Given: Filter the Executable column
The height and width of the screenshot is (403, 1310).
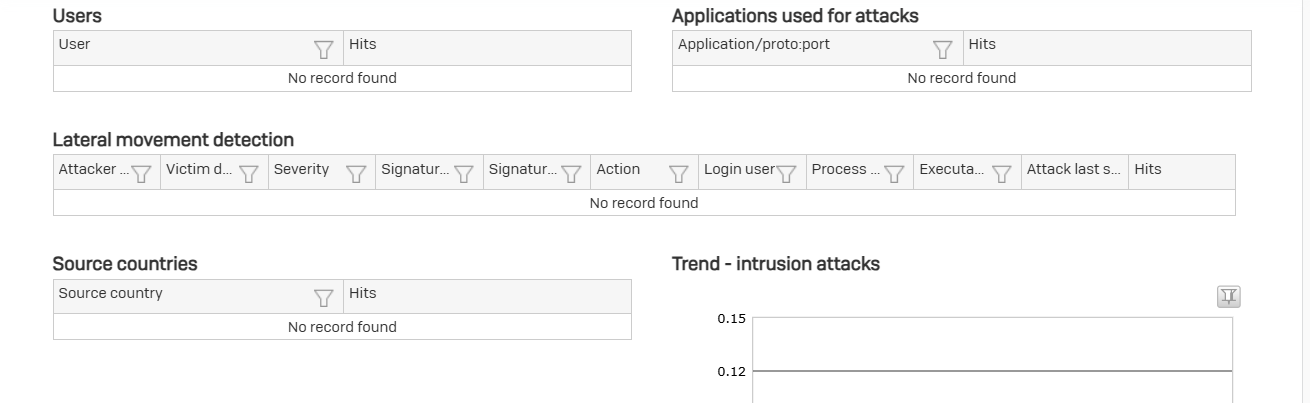Looking at the screenshot, I should pyautogui.click(x=1002, y=174).
